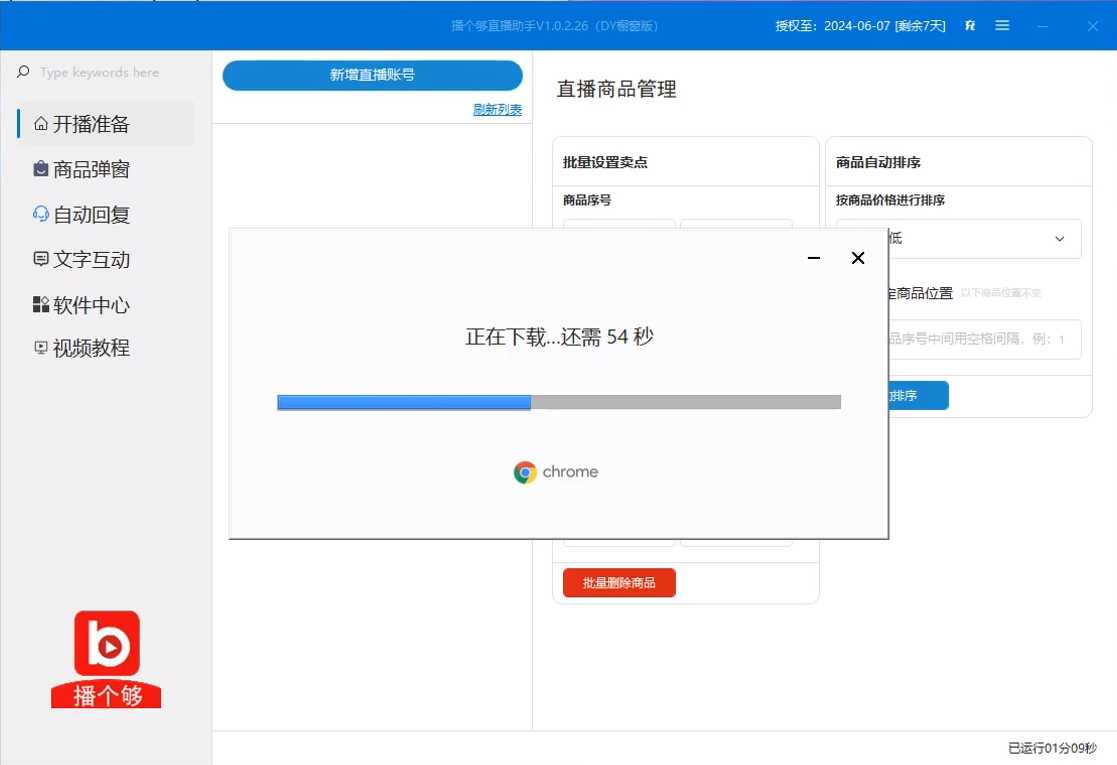The image size is (1117, 765).
Task: Click the headset icon for 自动回复
Action: [x=40, y=215]
